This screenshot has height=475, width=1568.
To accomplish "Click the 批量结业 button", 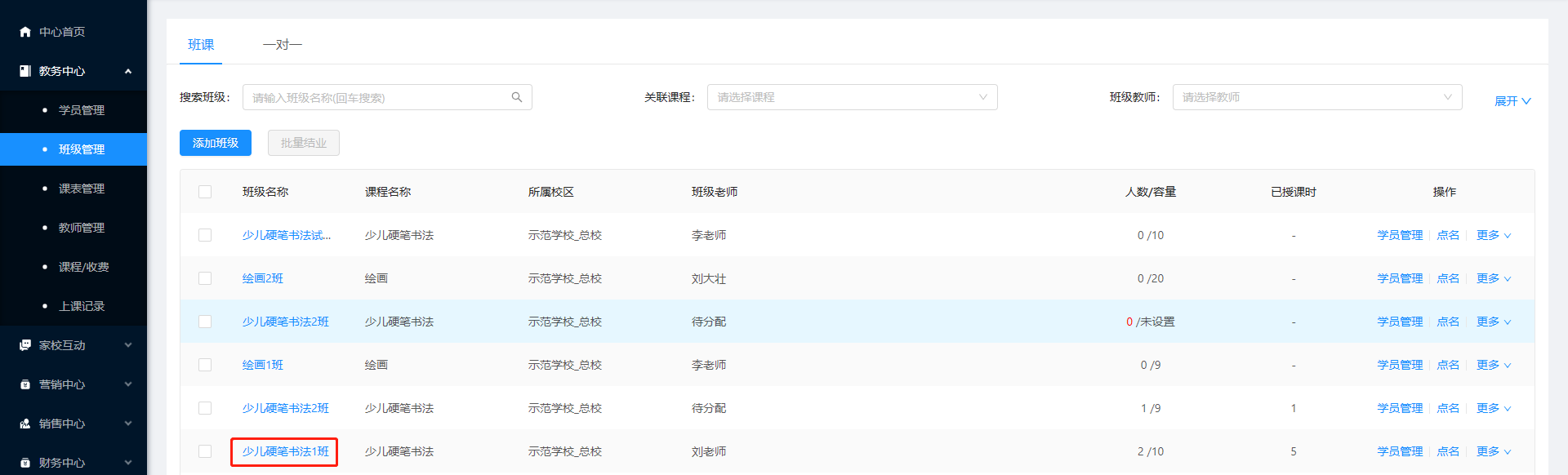I will pos(304,143).
